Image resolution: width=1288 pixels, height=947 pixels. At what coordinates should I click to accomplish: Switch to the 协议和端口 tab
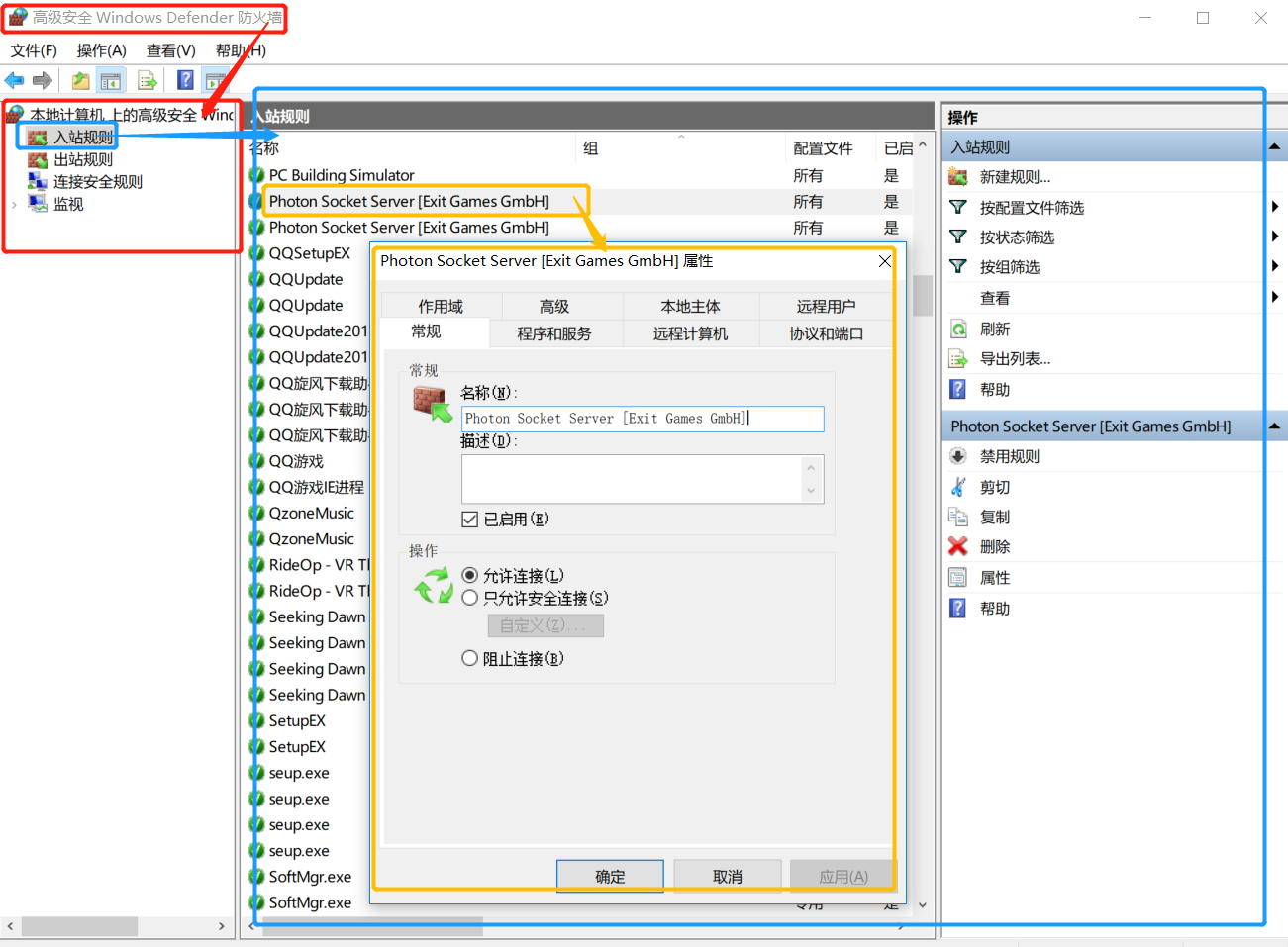[827, 333]
